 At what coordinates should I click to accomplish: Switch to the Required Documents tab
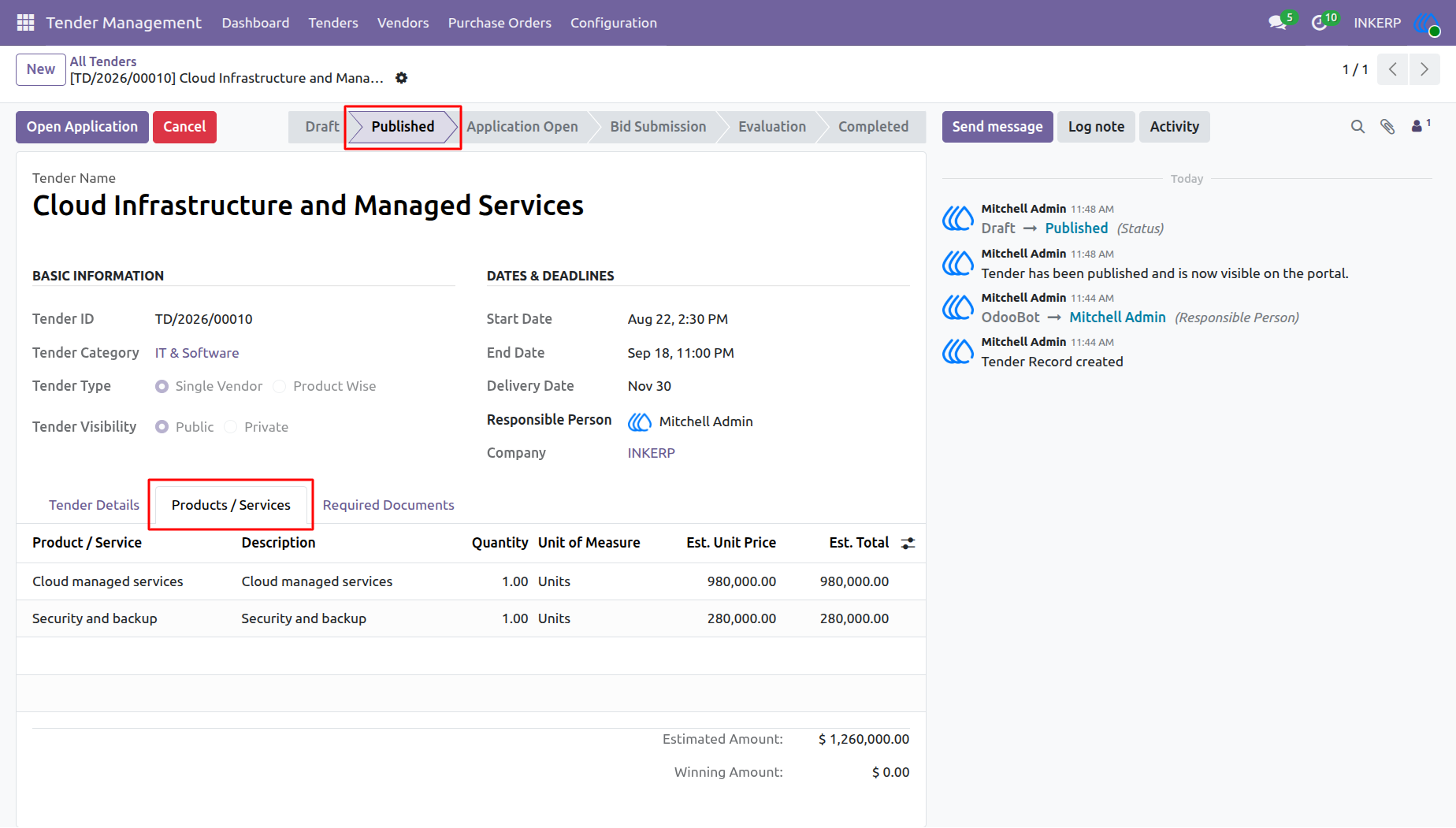[388, 505]
